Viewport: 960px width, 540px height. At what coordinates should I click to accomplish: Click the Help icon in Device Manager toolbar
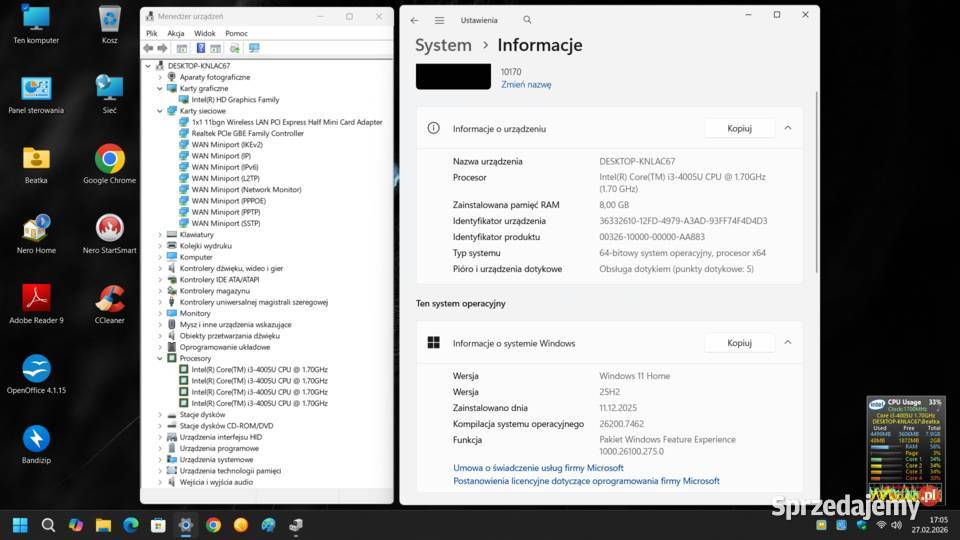coord(200,48)
